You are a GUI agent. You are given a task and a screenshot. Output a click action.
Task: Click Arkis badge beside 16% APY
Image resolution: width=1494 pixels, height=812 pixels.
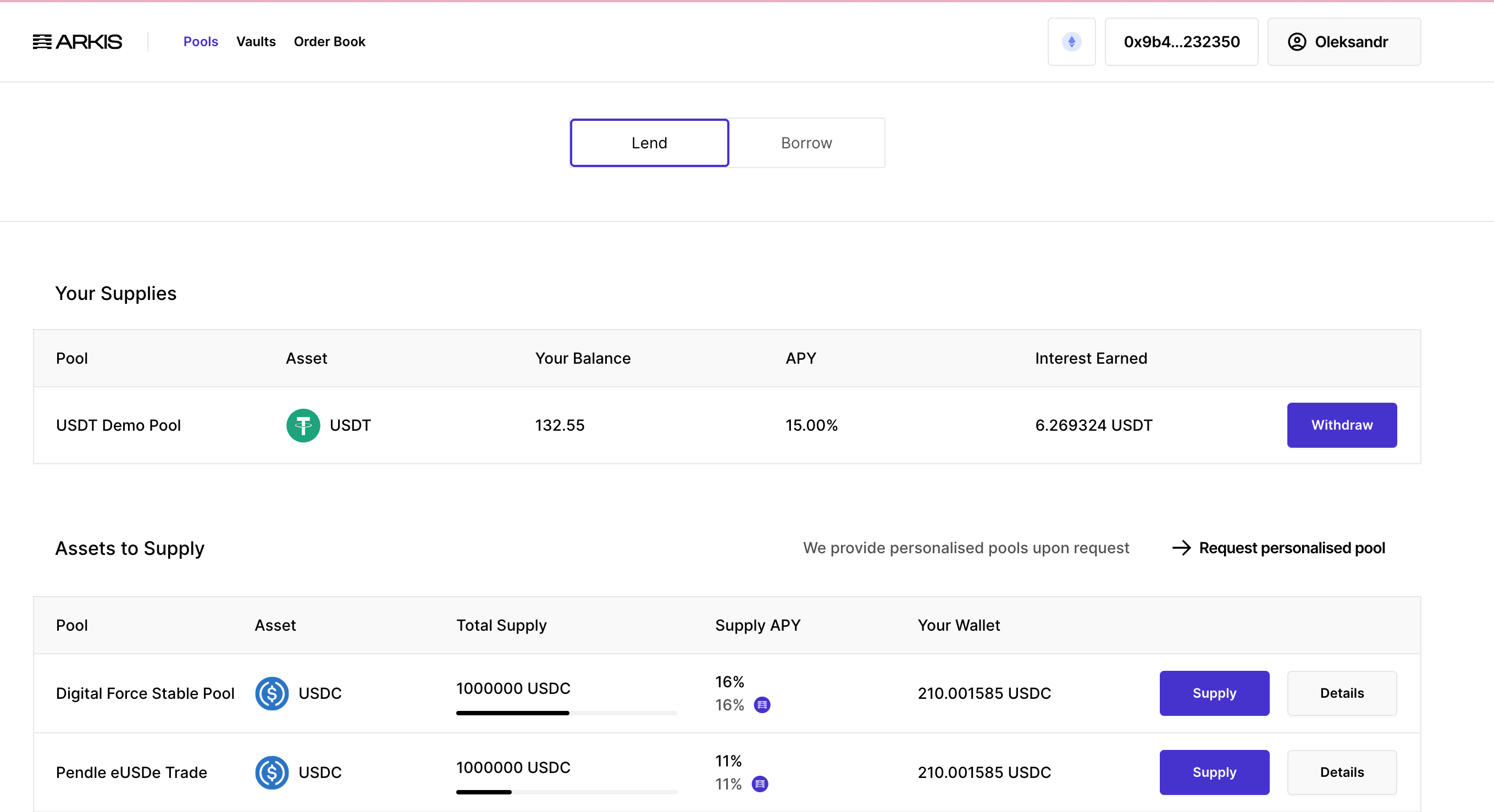tap(761, 705)
